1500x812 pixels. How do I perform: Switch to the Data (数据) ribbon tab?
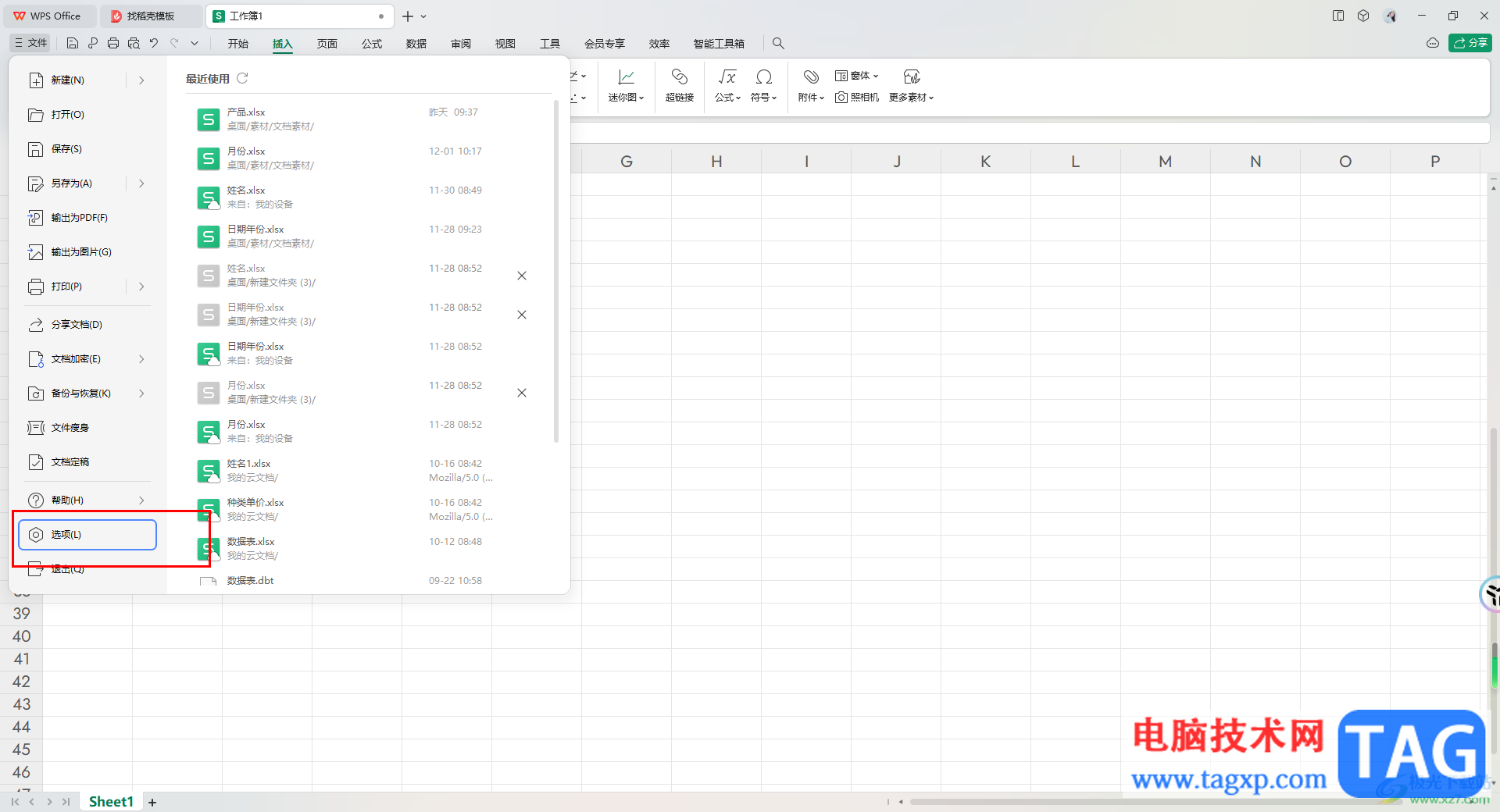point(416,44)
